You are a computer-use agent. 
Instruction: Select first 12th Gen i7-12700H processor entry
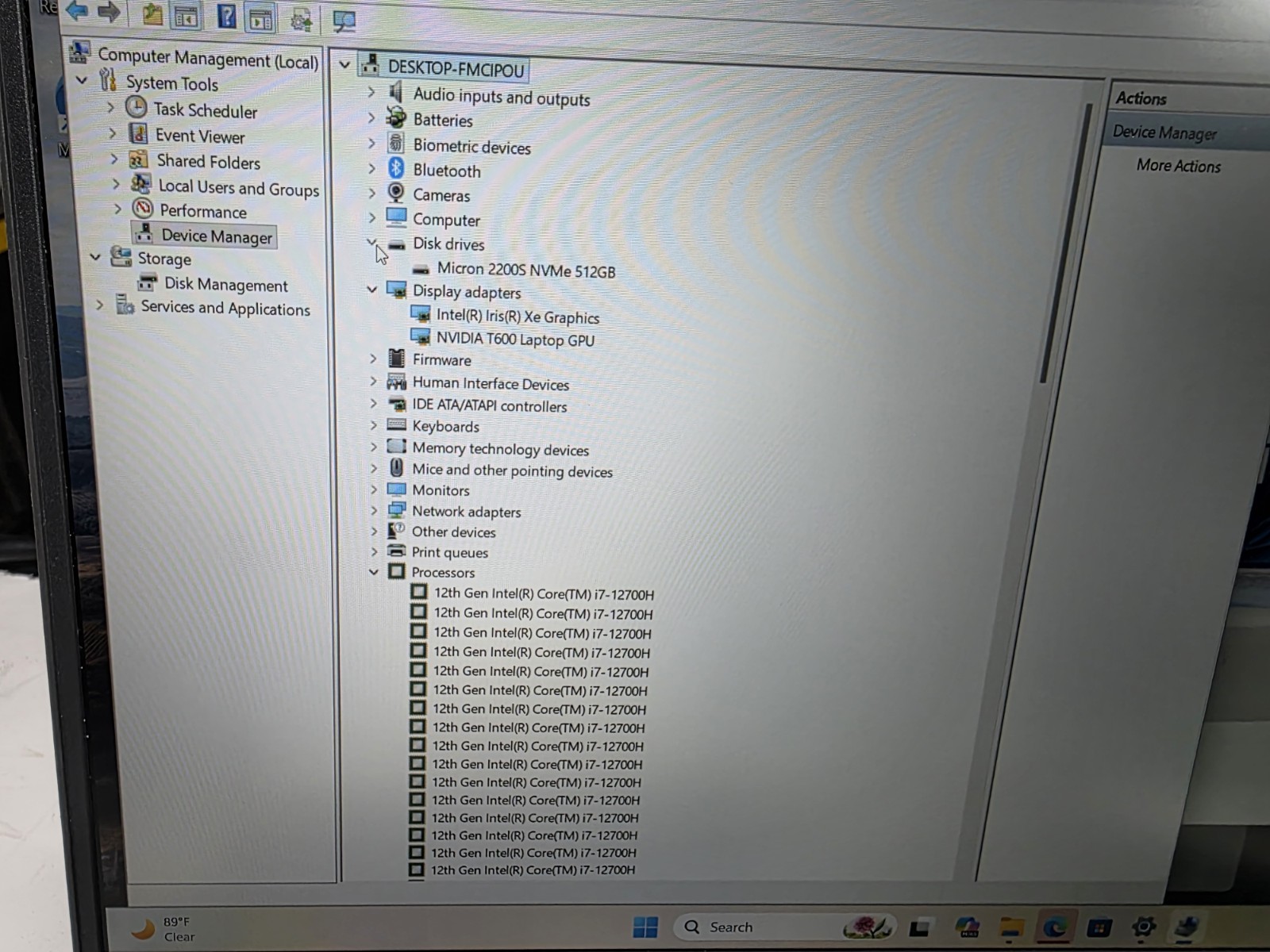click(544, 594)
